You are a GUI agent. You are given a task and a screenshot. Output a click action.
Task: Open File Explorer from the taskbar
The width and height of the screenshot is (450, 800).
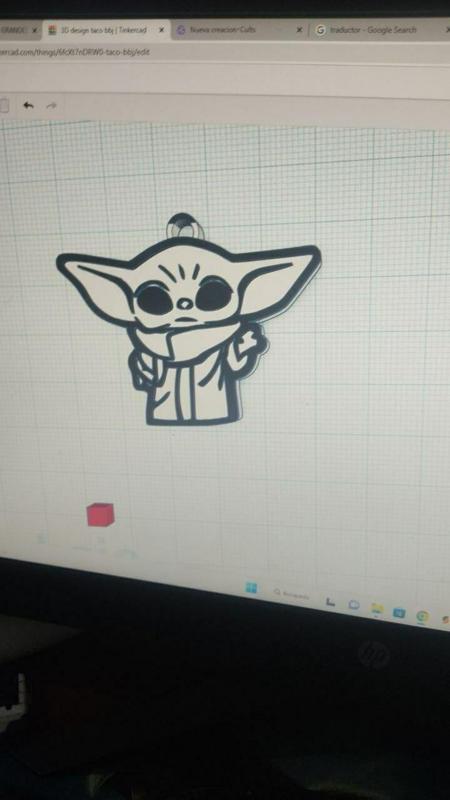tap(377, 609)
